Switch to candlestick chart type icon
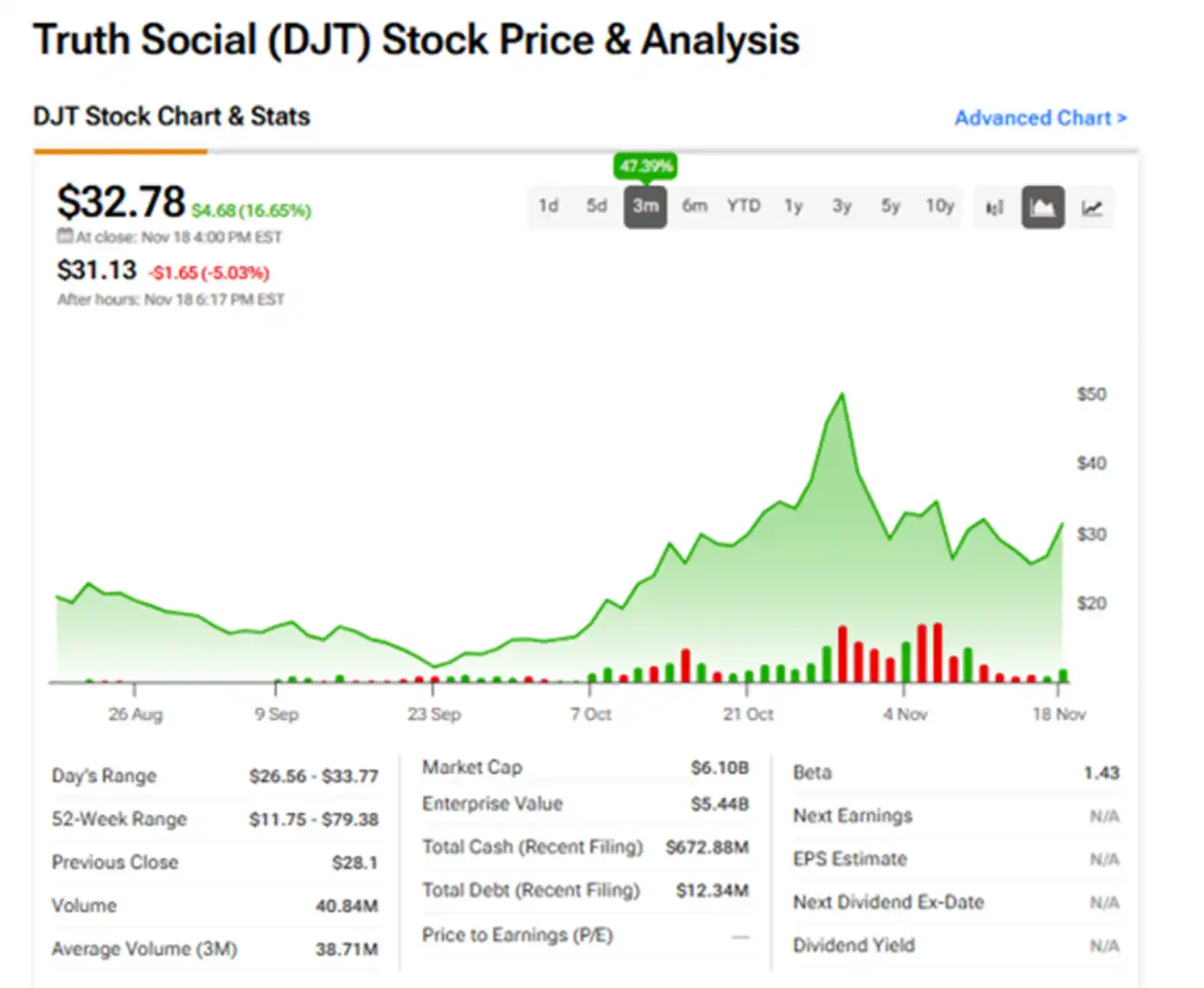Screen dimensions: 1204x988 pyautogui.click(x=995, y=207)
